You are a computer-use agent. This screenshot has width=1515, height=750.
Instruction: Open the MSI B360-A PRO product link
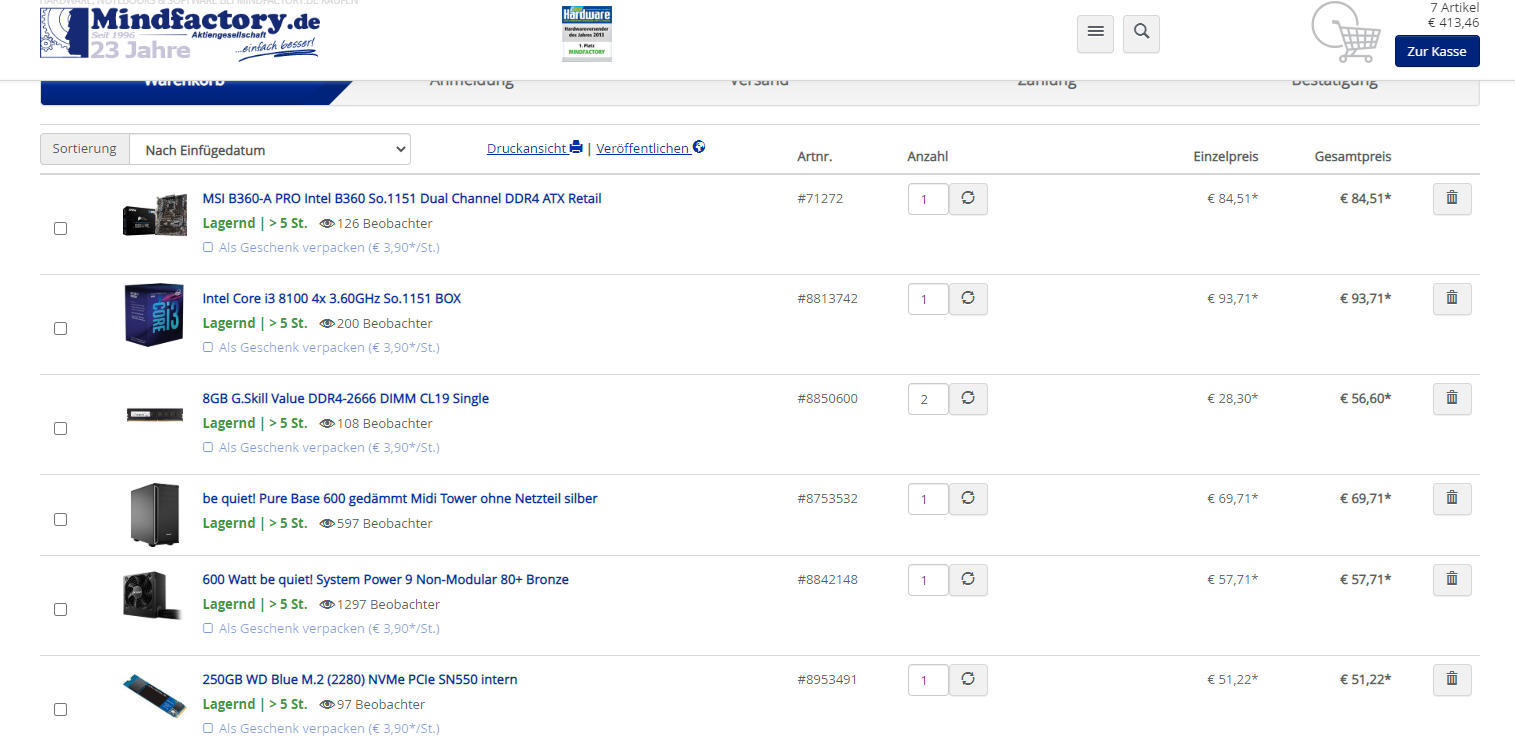pyautogui.click(x=402, y=198)
